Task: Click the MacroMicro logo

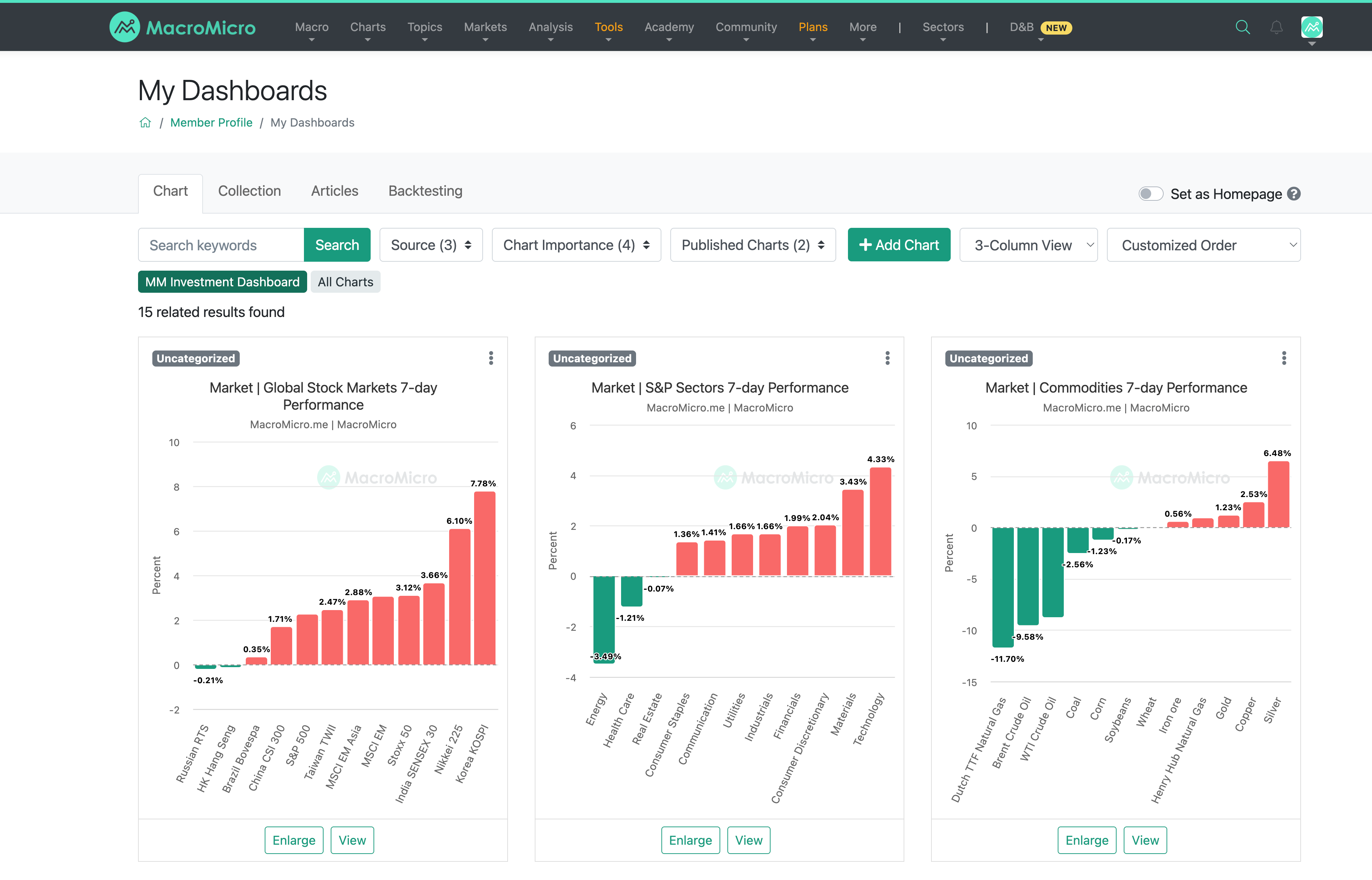Action: coord(182,27)
